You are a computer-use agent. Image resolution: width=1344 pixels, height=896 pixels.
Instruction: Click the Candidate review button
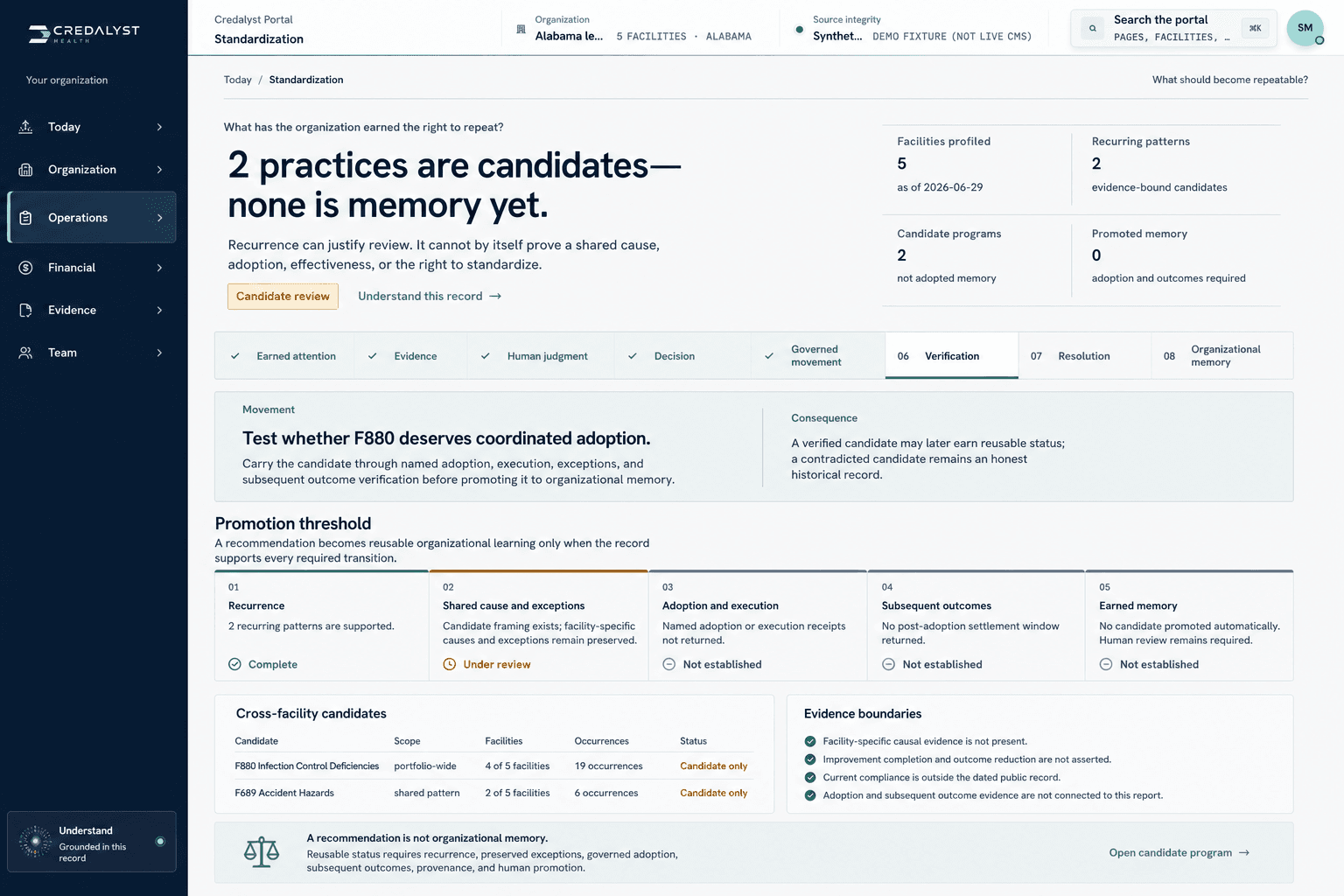(283, 297)
